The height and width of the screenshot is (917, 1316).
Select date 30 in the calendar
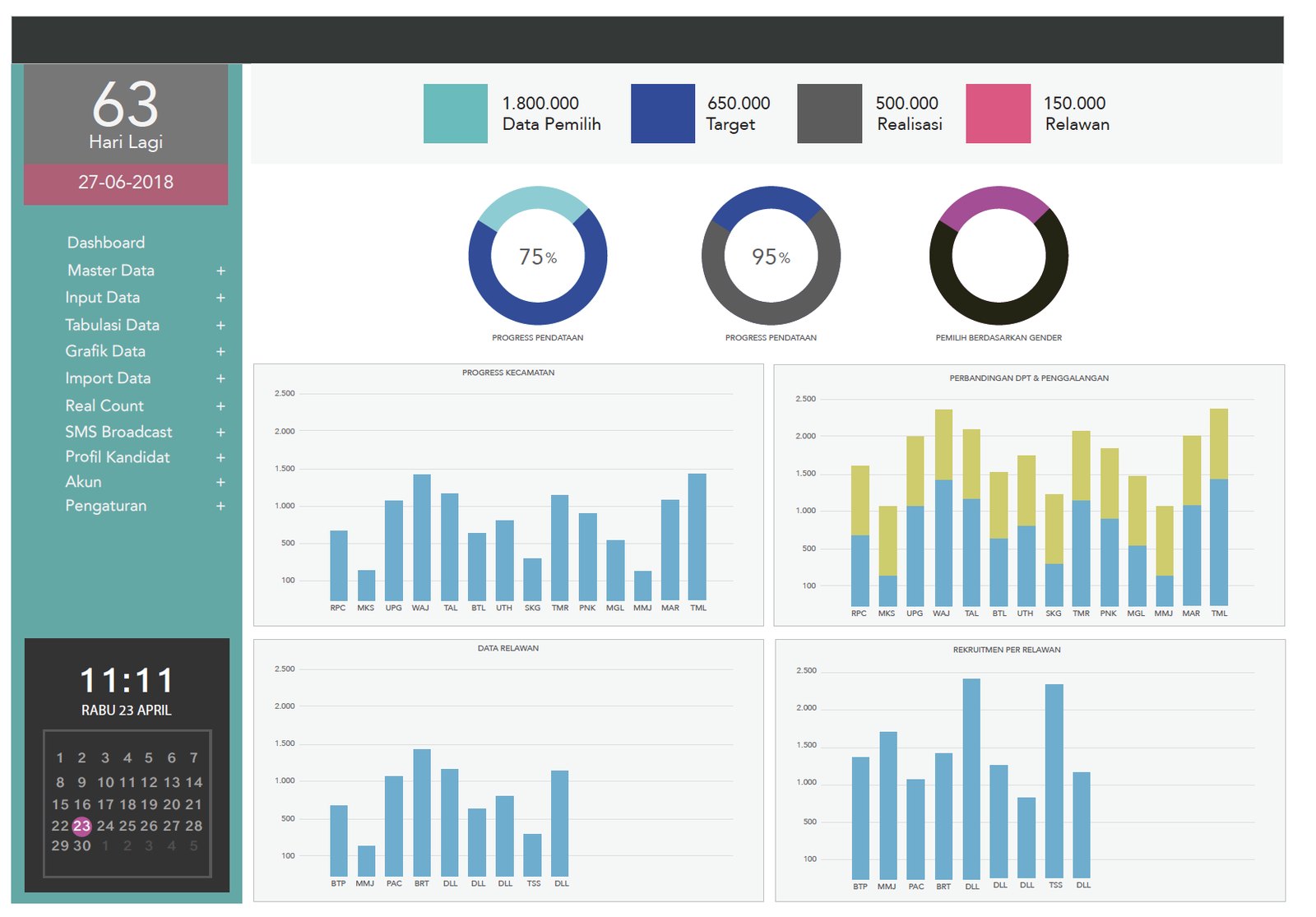click(x=81, y=845)
